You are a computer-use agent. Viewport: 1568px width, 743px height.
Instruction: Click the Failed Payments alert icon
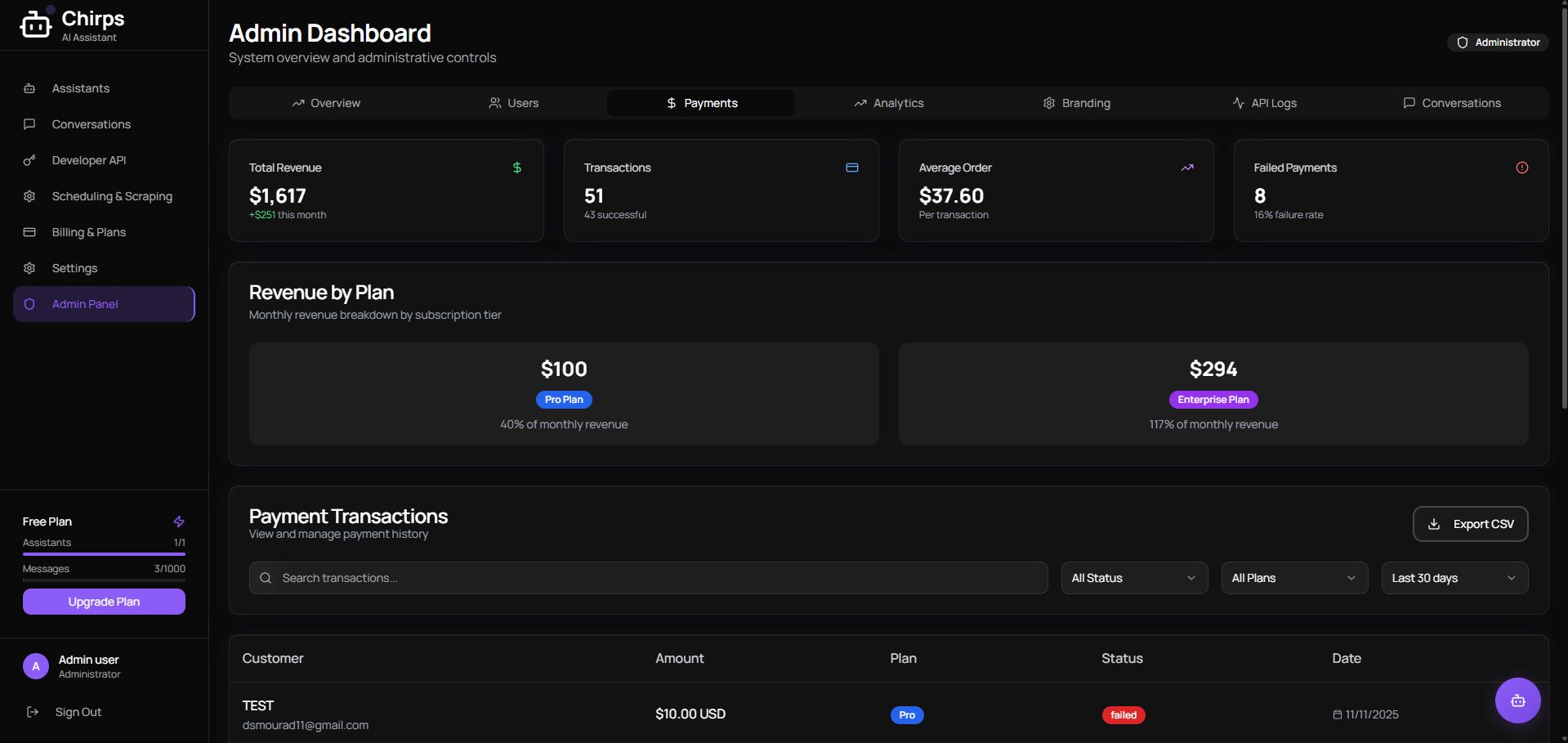[1521, 168]
